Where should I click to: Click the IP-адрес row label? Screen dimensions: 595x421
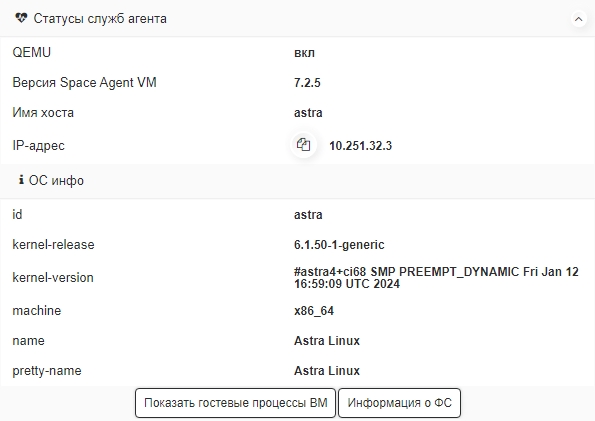click(38, 145)
